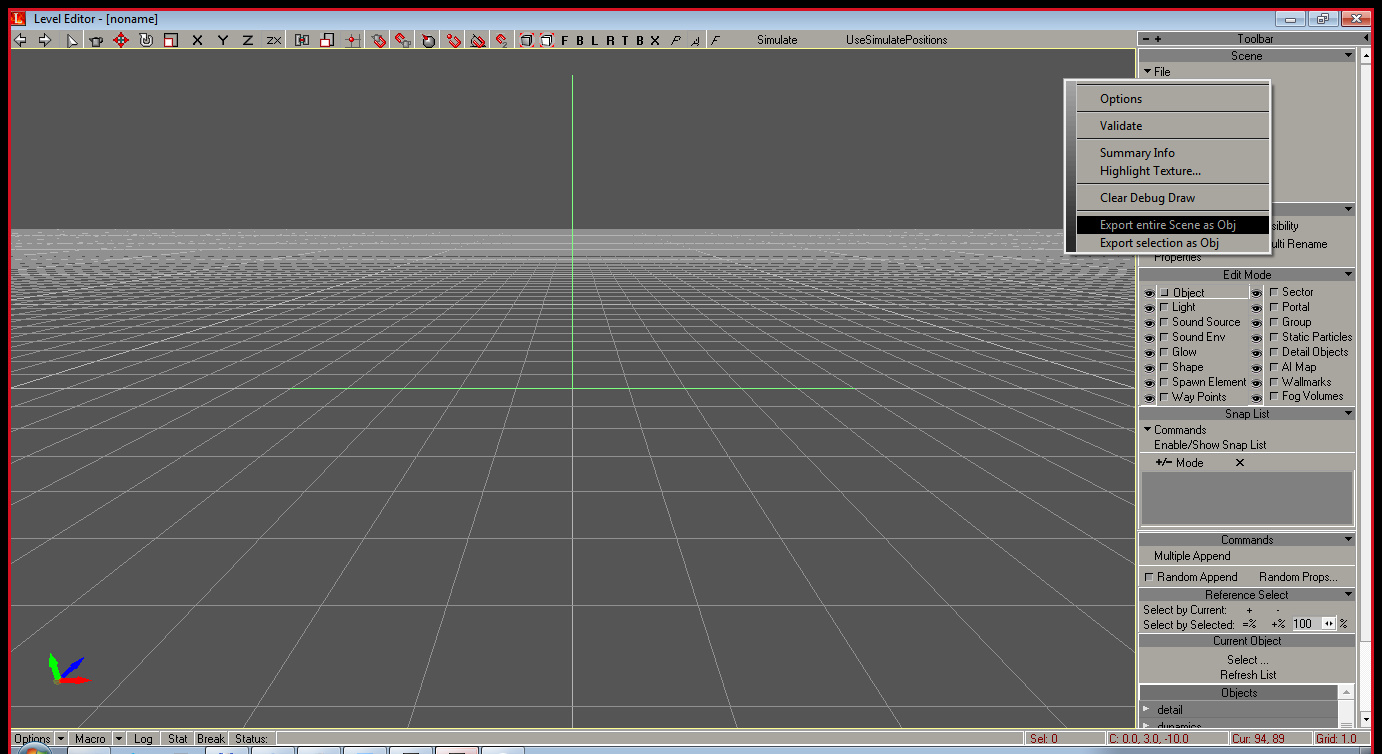
Task: Toggle the non-uniform scale icon
Action: (x=327, y=40)
